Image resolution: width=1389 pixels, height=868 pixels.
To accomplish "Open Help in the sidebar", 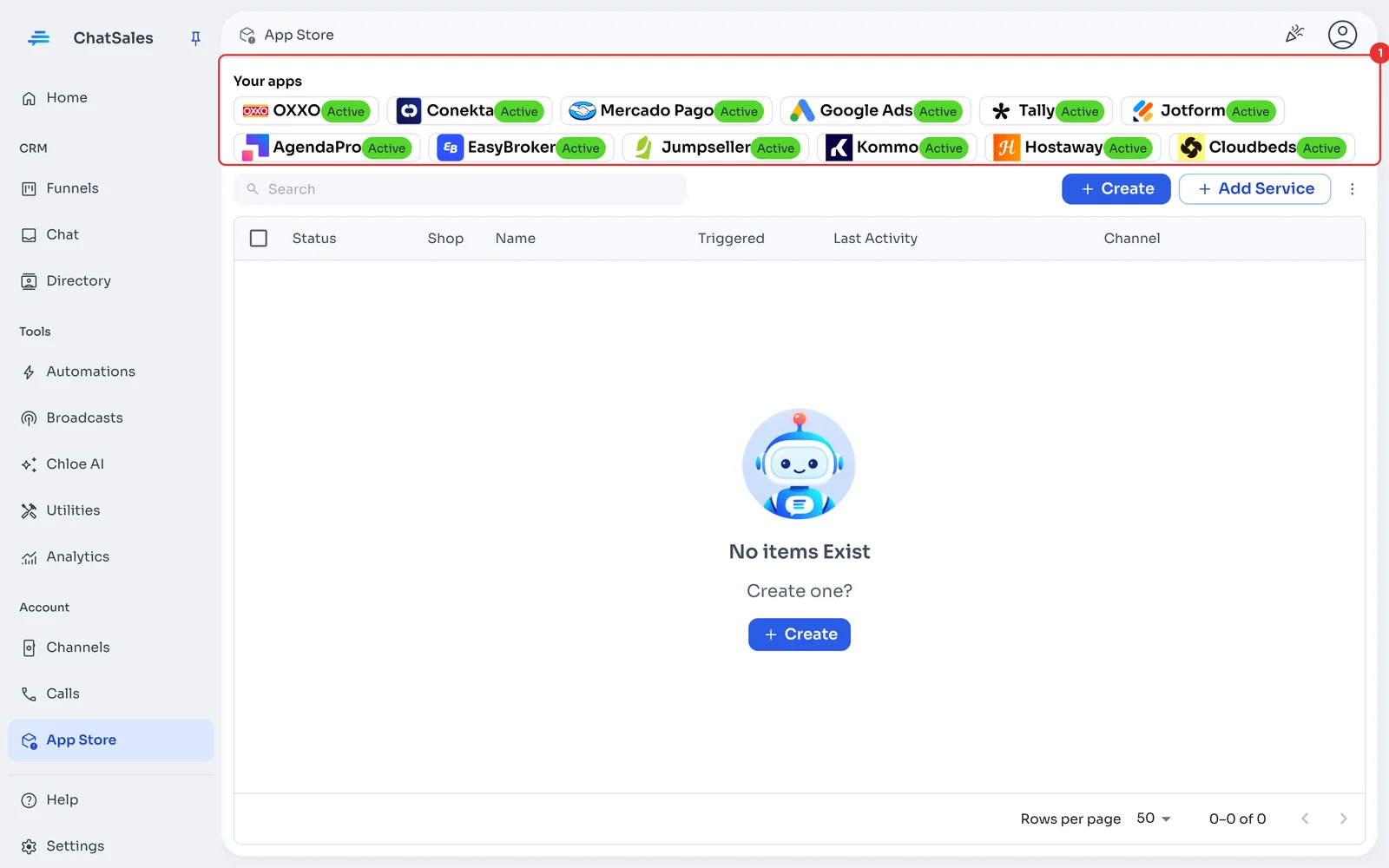I will (x=111, y=800).
